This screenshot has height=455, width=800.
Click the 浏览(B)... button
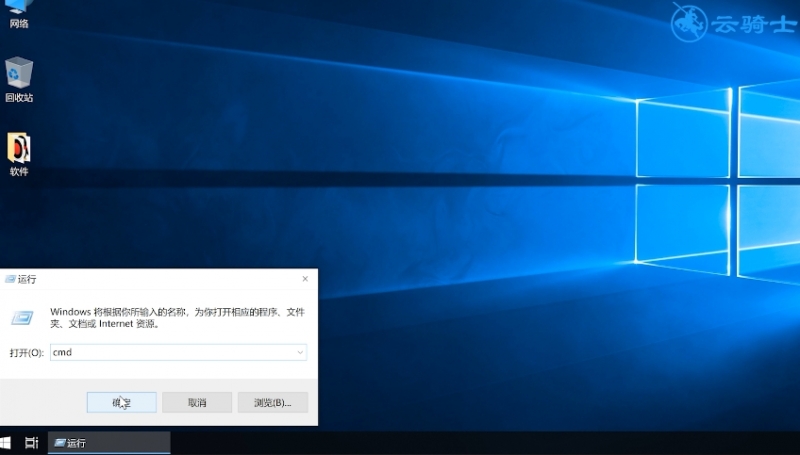[x=272, y=402]
